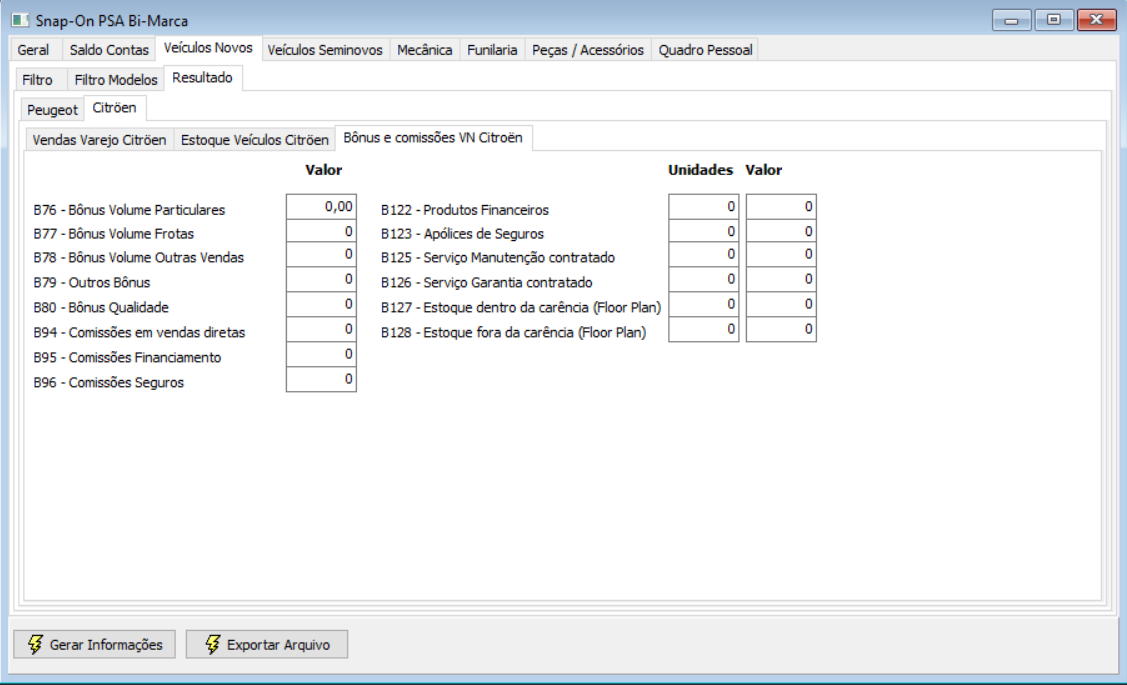Click B125 Serviço Manutenção Valor field
Image resolution: width=1127 pixels, height=685 pixels.
click(x=781, y=254)
